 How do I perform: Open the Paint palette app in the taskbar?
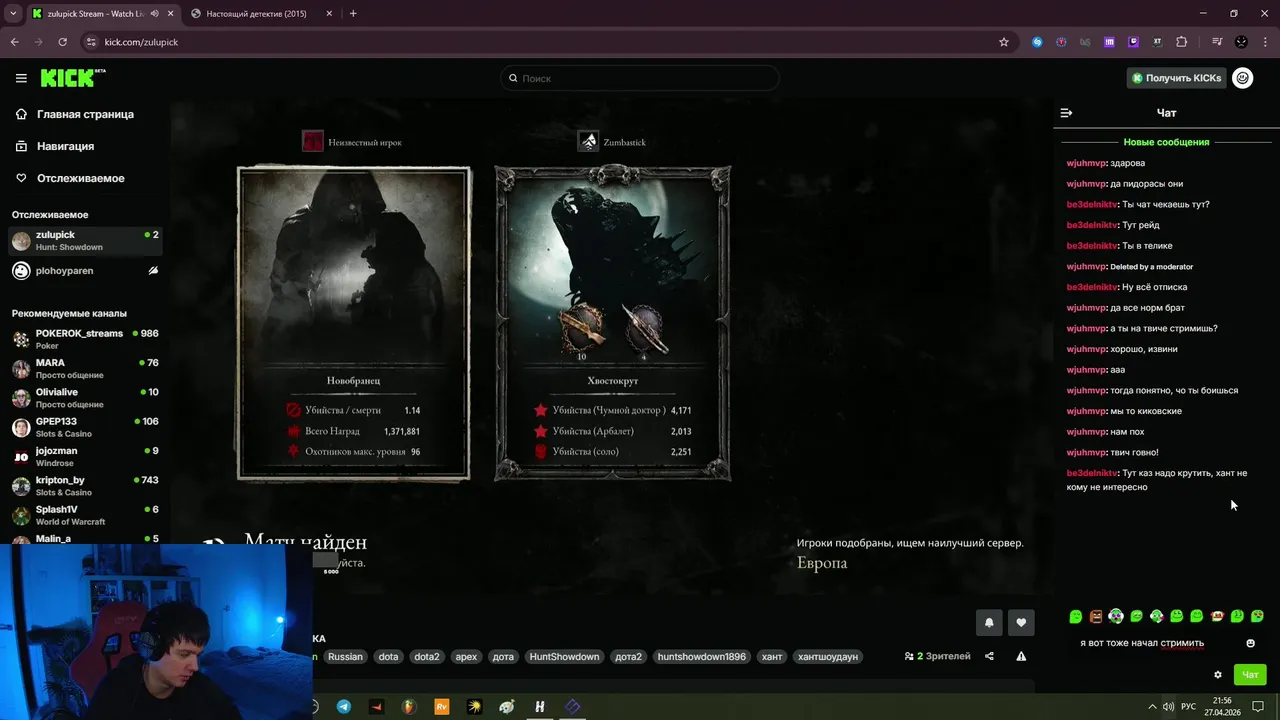coord(507,706)
